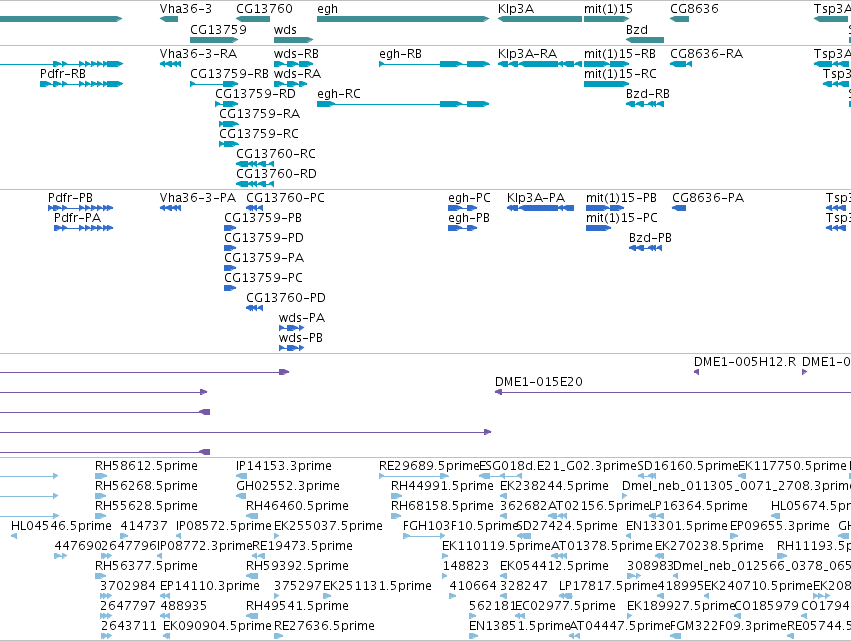Select the CG13760-PC protein glyph
Screen dimensions: 851x641
click(255, 208)
